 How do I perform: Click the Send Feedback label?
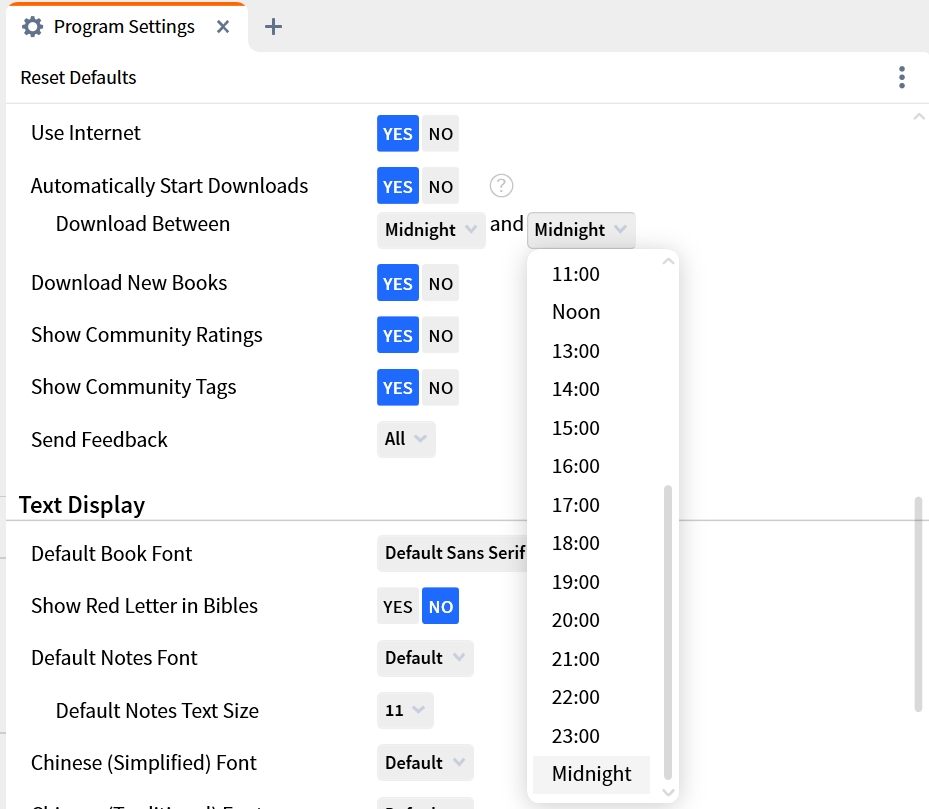coord(100,440)
